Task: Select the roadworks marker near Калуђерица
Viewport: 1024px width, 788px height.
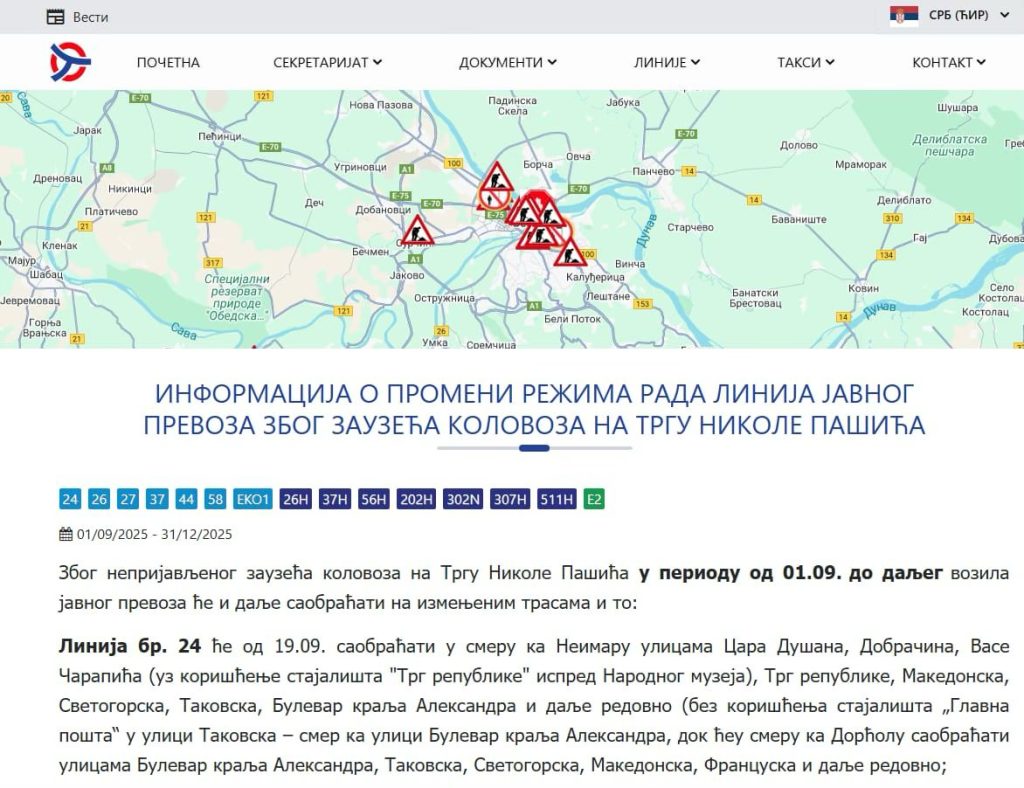Action: 569,252
